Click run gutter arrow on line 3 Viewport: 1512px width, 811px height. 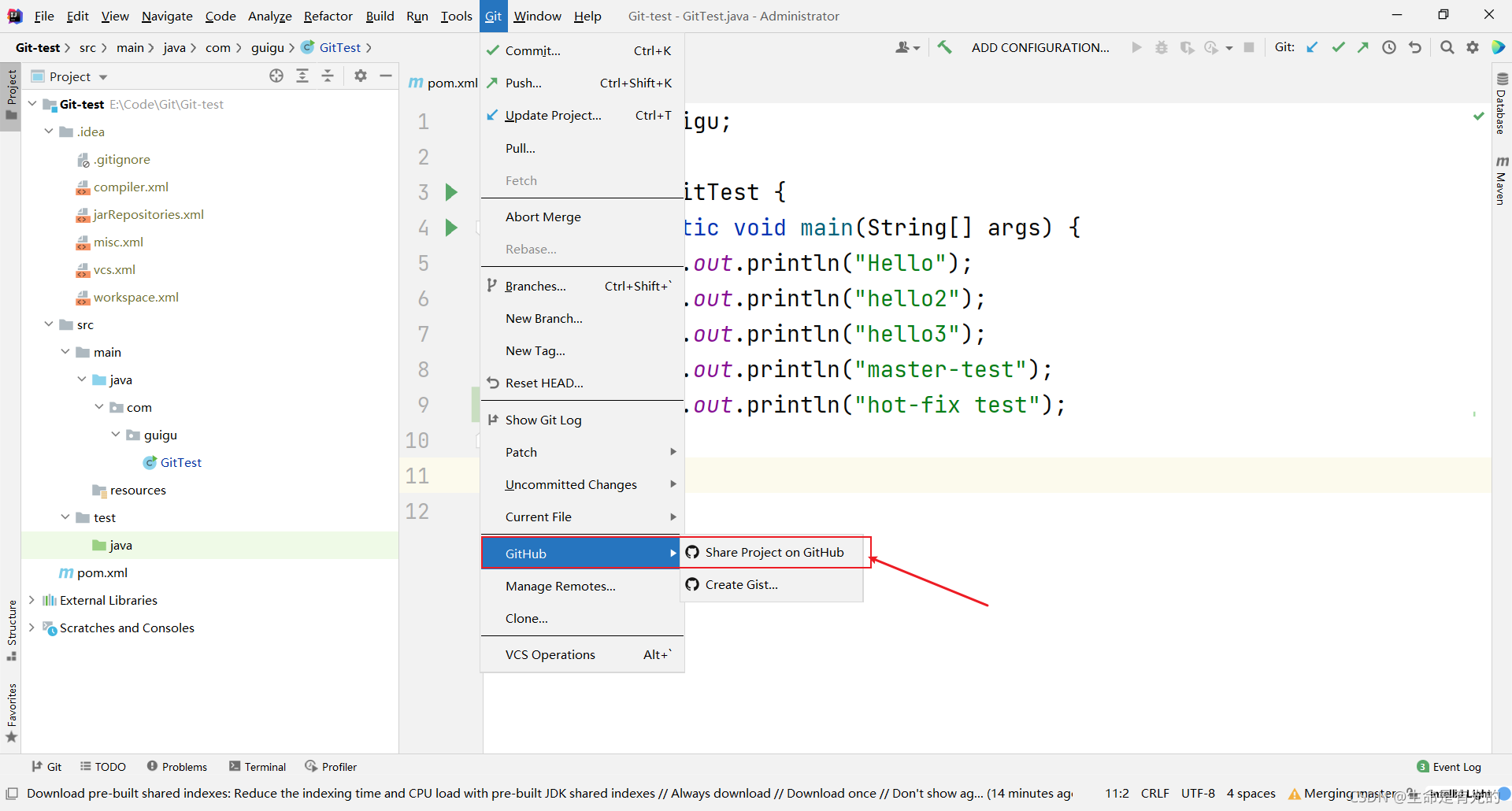click(x=451, y=191)
